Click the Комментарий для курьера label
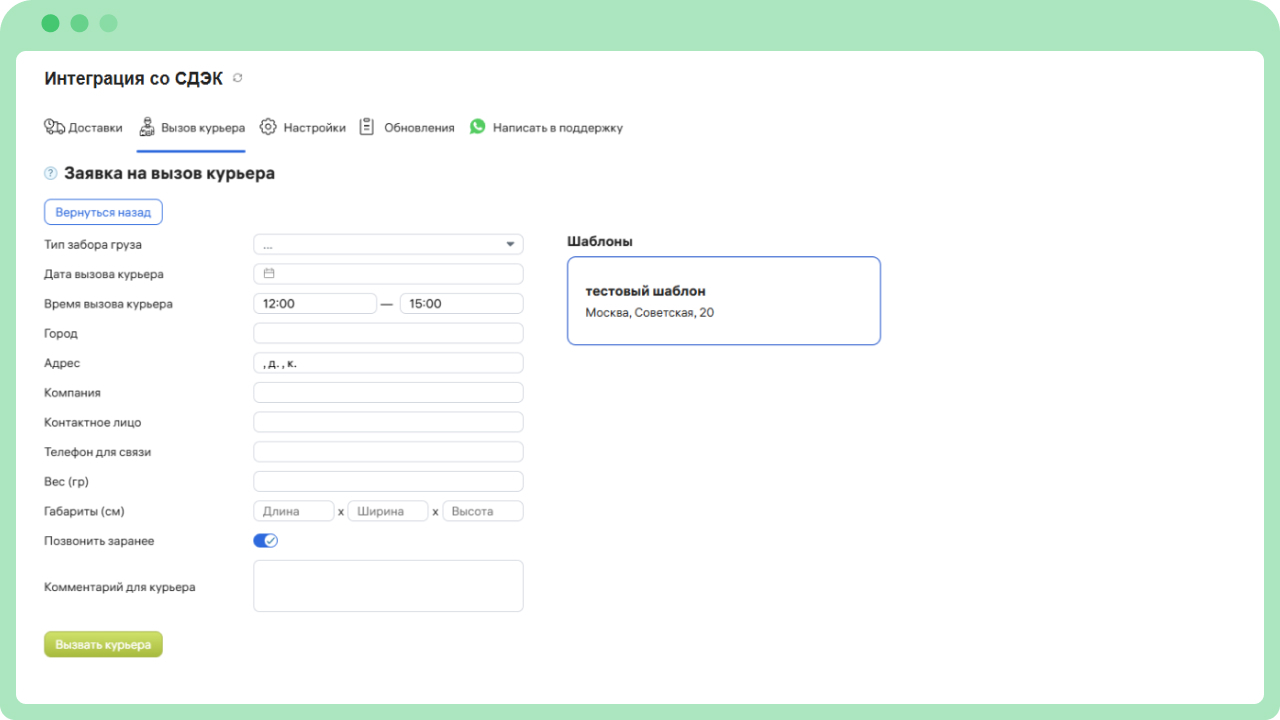The width and height of the screenshot is (1280, 720). pyautogui.click(x=120, y=587)
